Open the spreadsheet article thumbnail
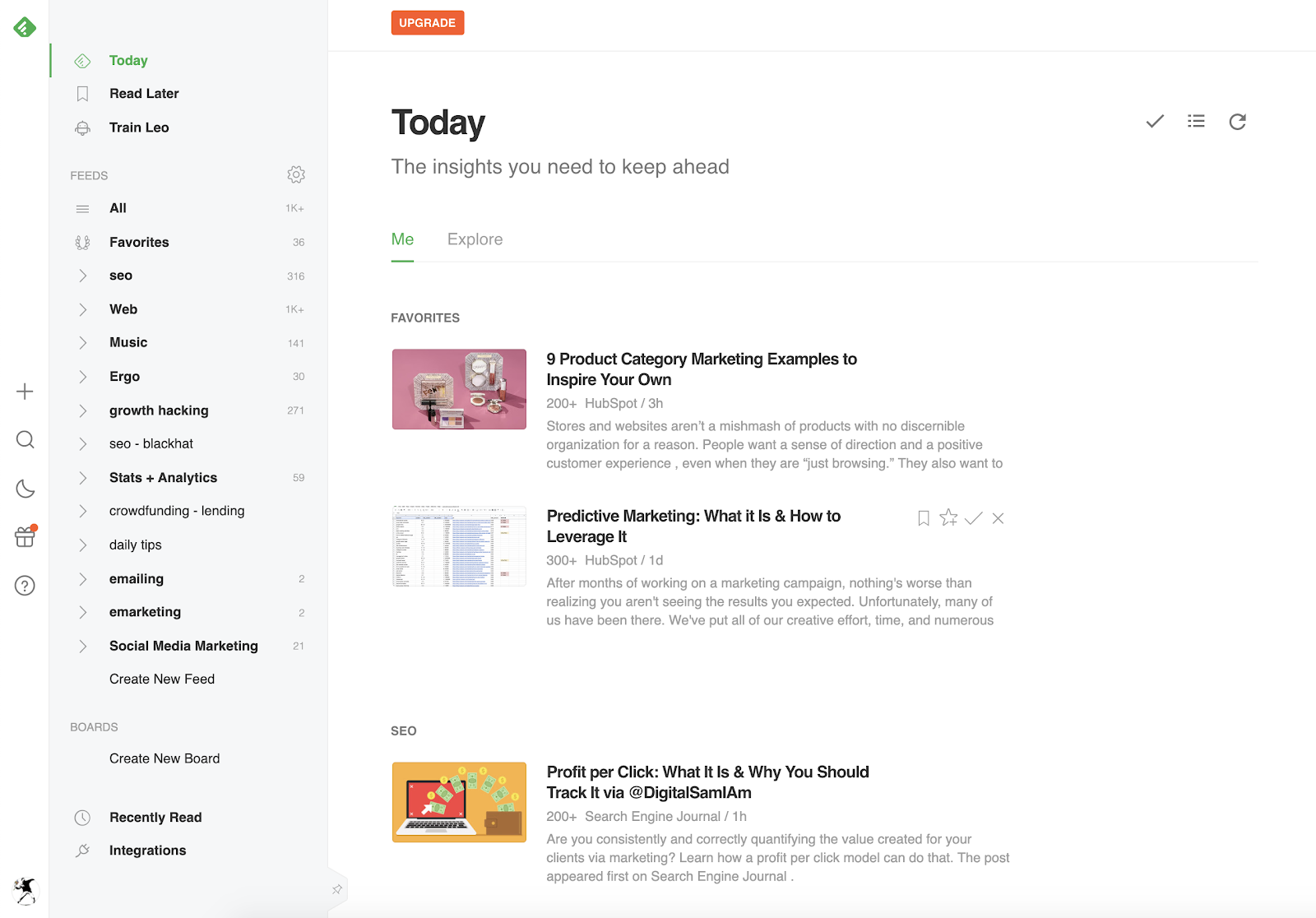This screenshot has height=918, width=1316. coord(459,546)
